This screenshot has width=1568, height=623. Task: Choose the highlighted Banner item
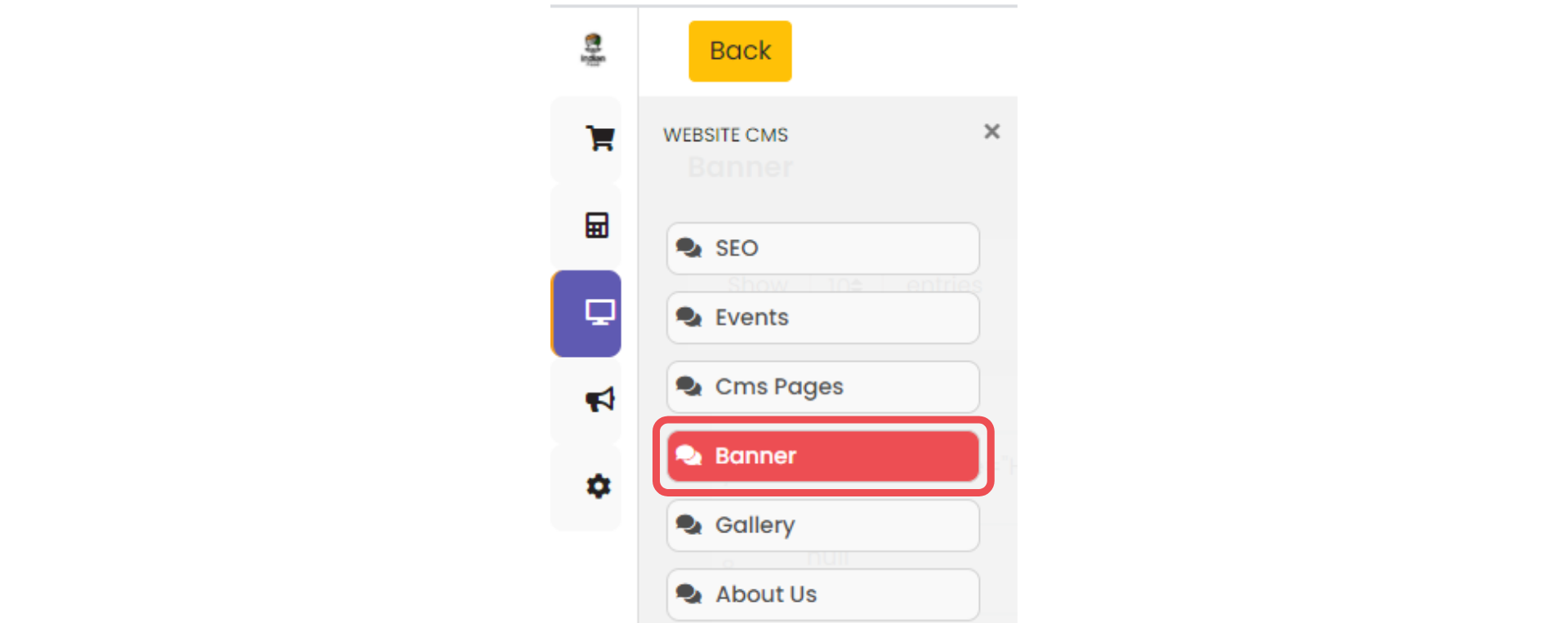point(823,456)
